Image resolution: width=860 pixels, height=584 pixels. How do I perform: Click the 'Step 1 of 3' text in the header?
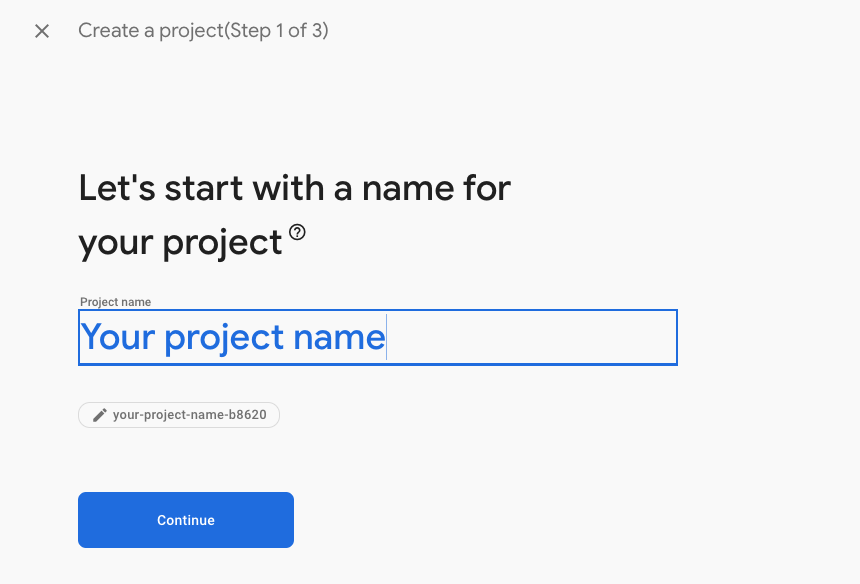point(276,31)
